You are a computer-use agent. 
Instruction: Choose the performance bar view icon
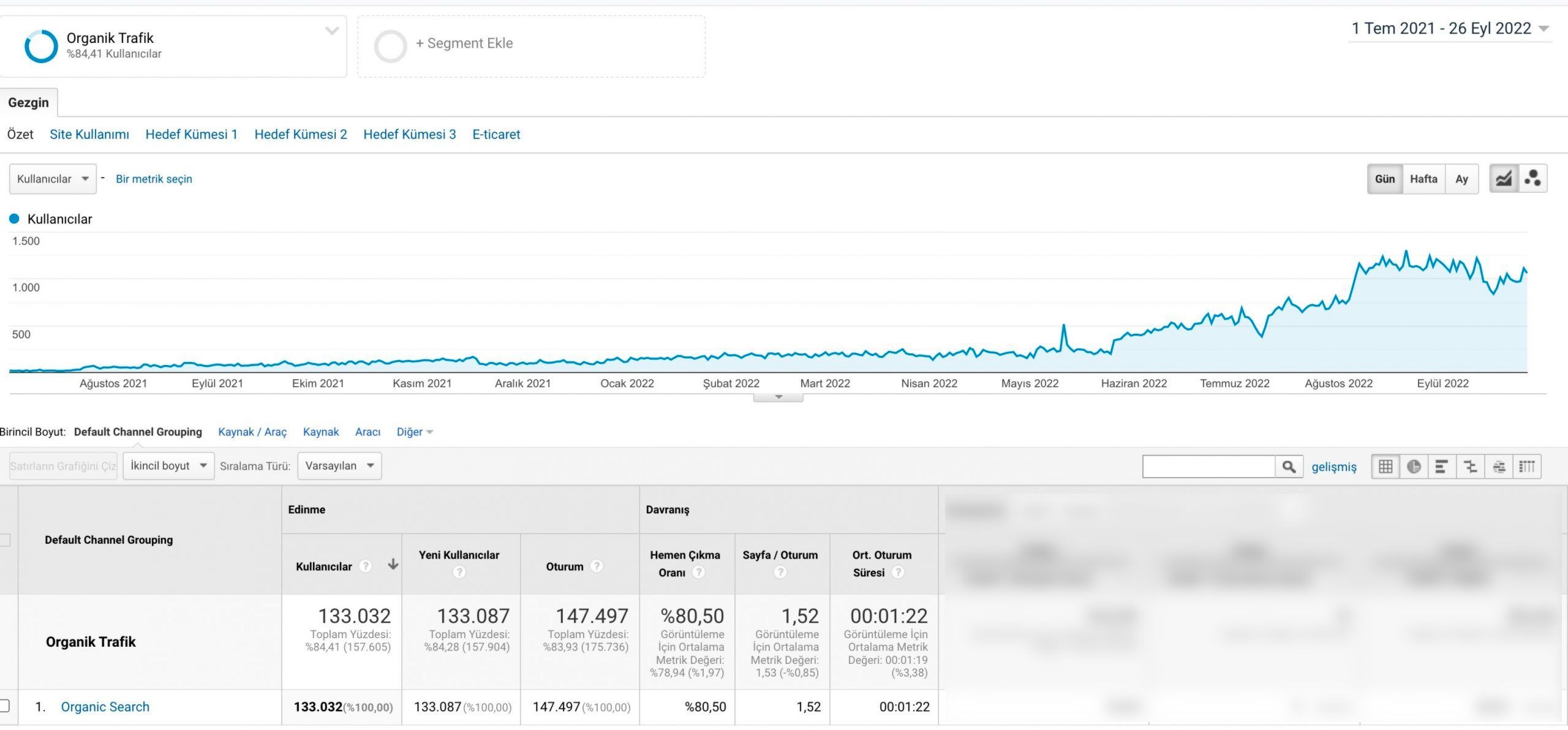click(x=1442, y=467)
